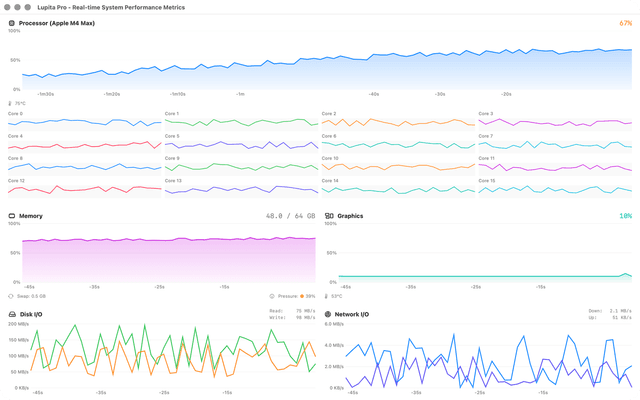This screenshot has height=400, width=640.
Task: Open the Core 12 usage graph
Action: [x=84, y=188]
